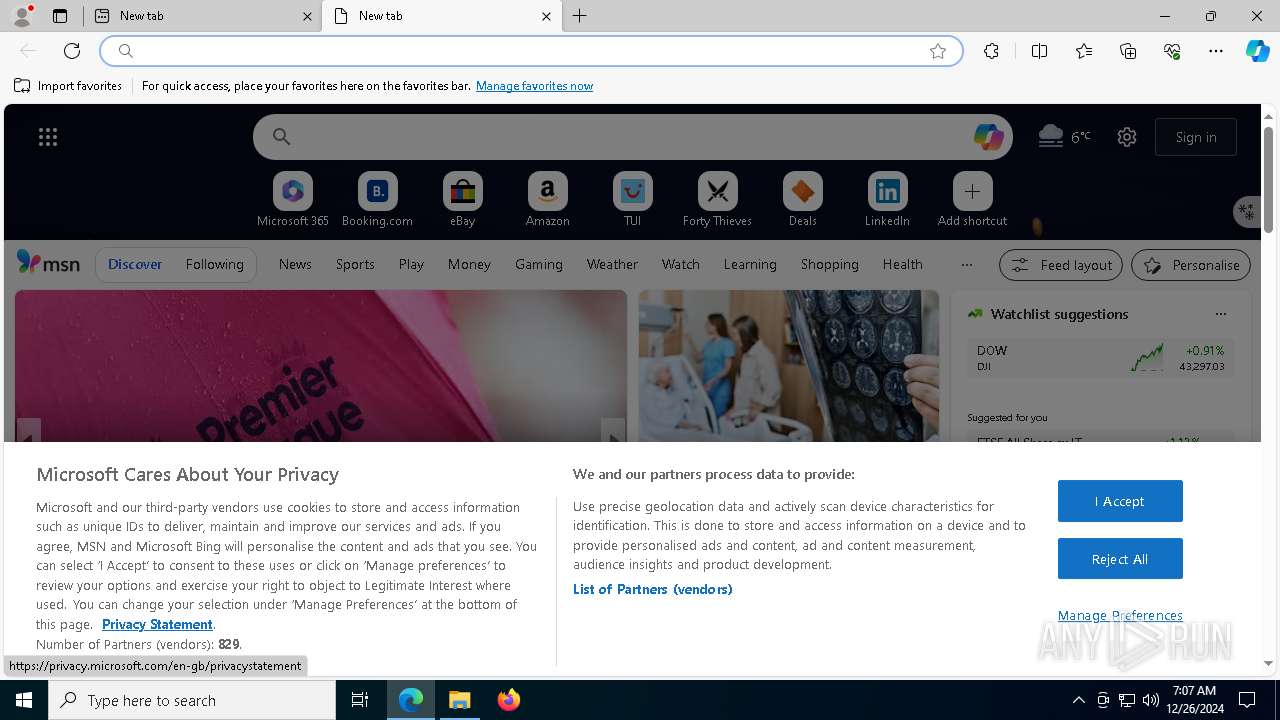
Task: Open Manage Preferences link
Action: (1120, 615)
